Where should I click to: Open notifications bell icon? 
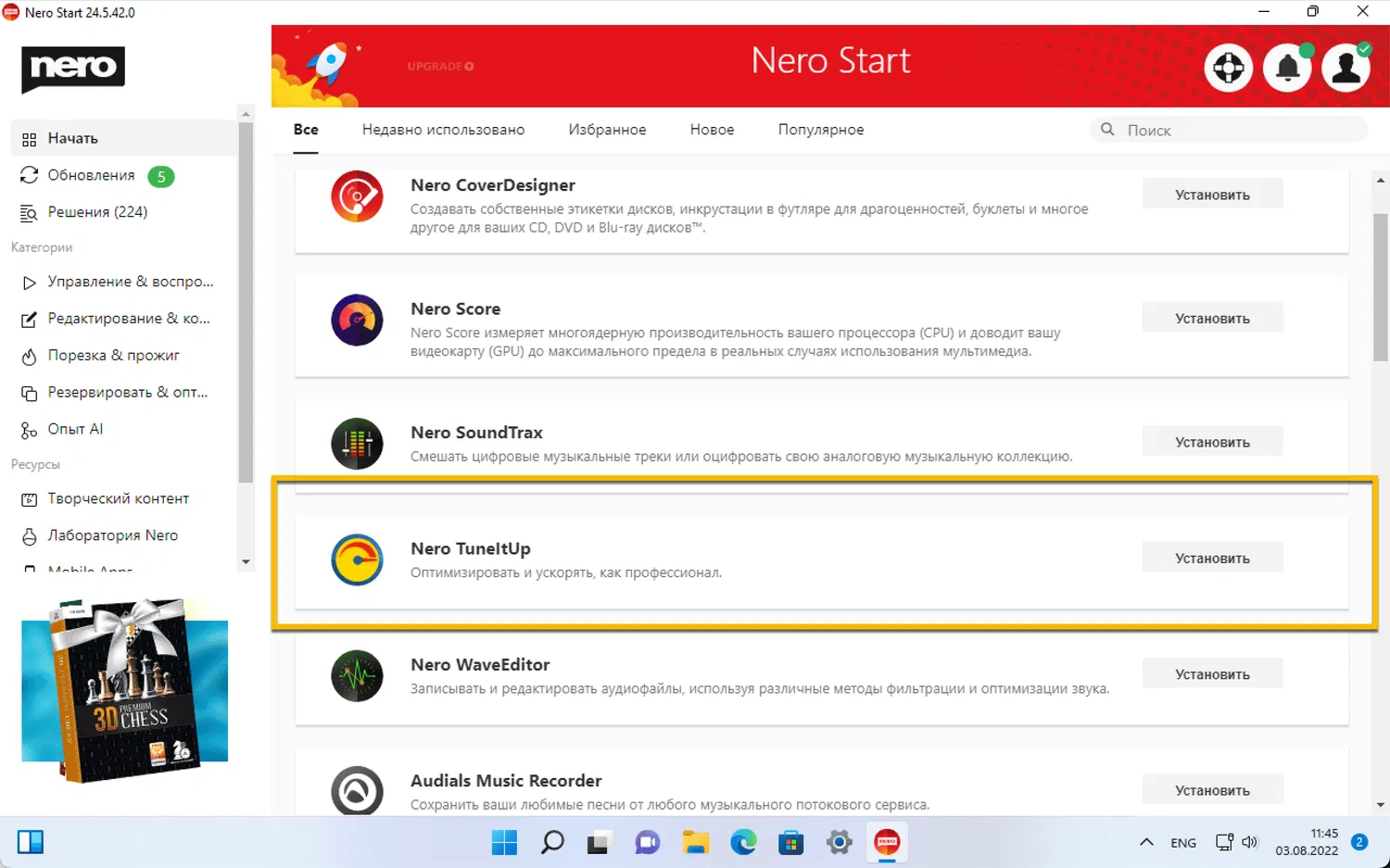pyautogui.click(x=1288, y=68)
